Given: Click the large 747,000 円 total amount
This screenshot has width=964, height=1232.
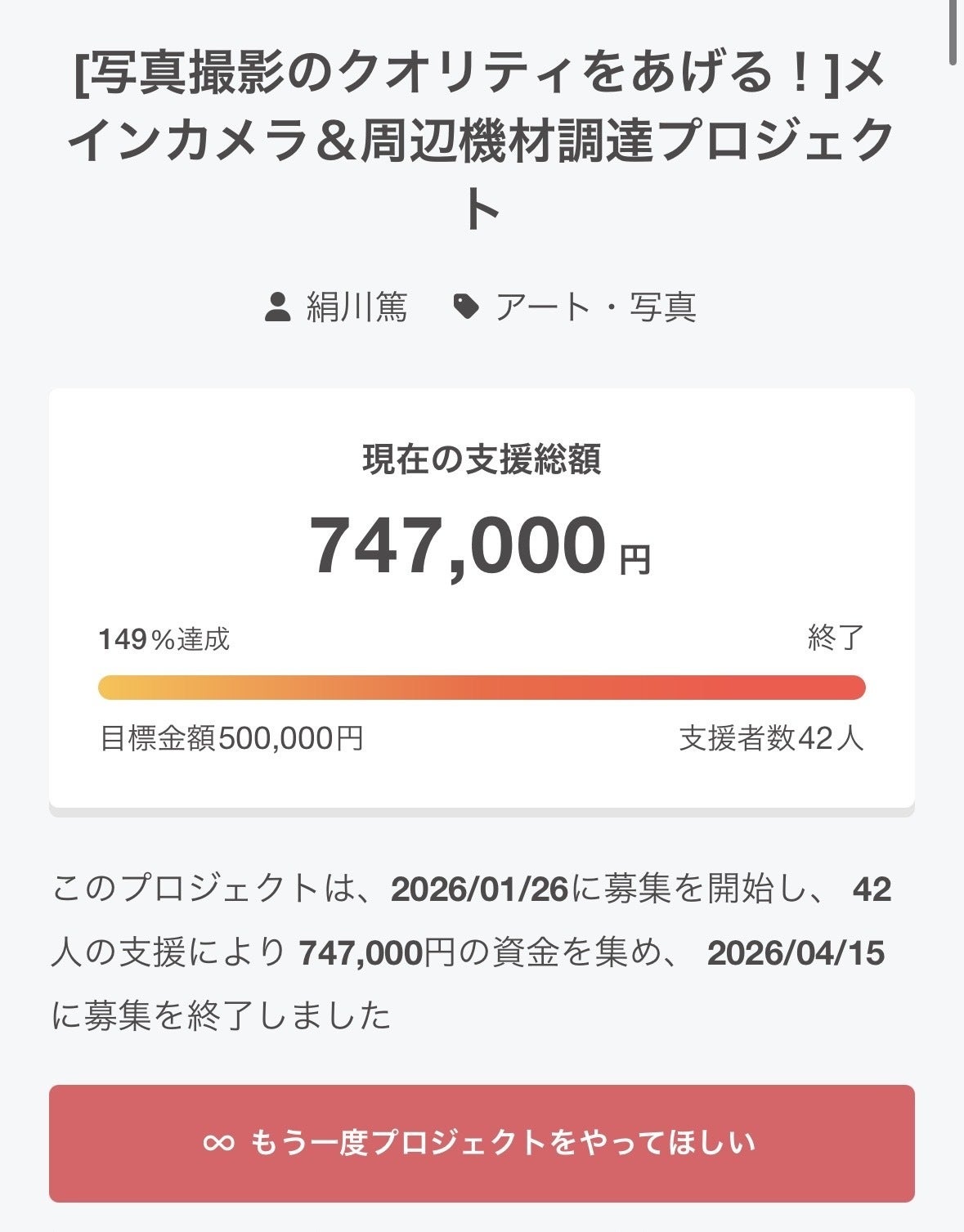Looking at the screenshot, I should pos(479,546).
